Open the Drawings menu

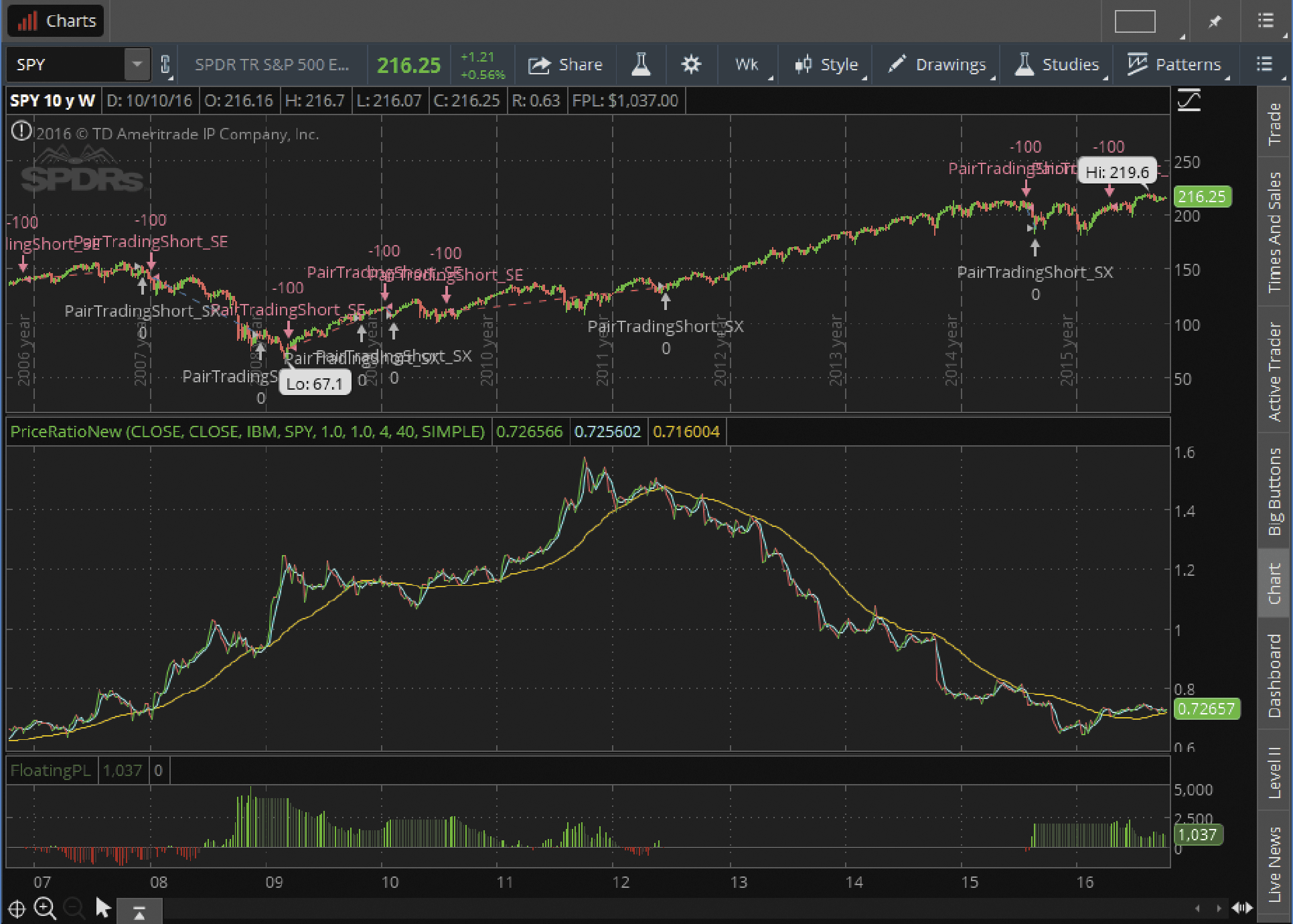937,64
